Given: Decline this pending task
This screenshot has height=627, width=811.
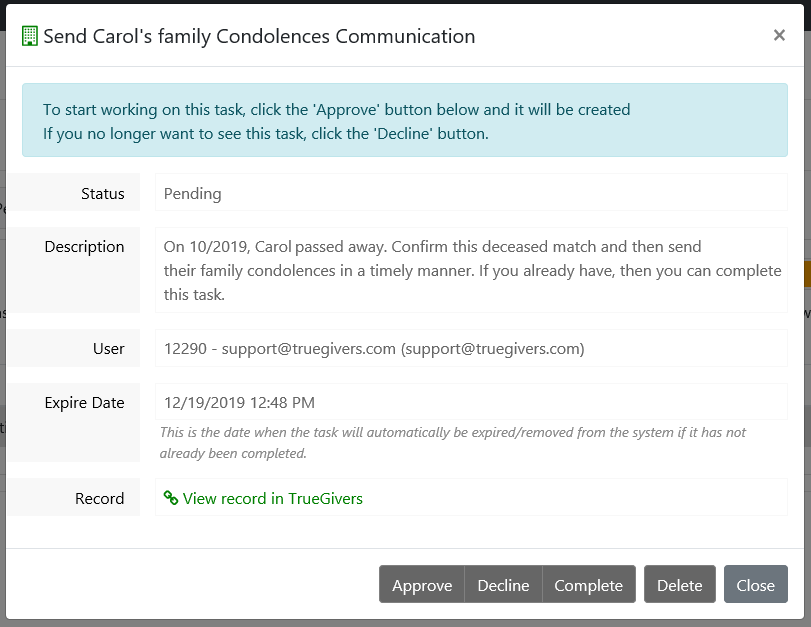Looking at the screenshot, I should click(503, 585).
